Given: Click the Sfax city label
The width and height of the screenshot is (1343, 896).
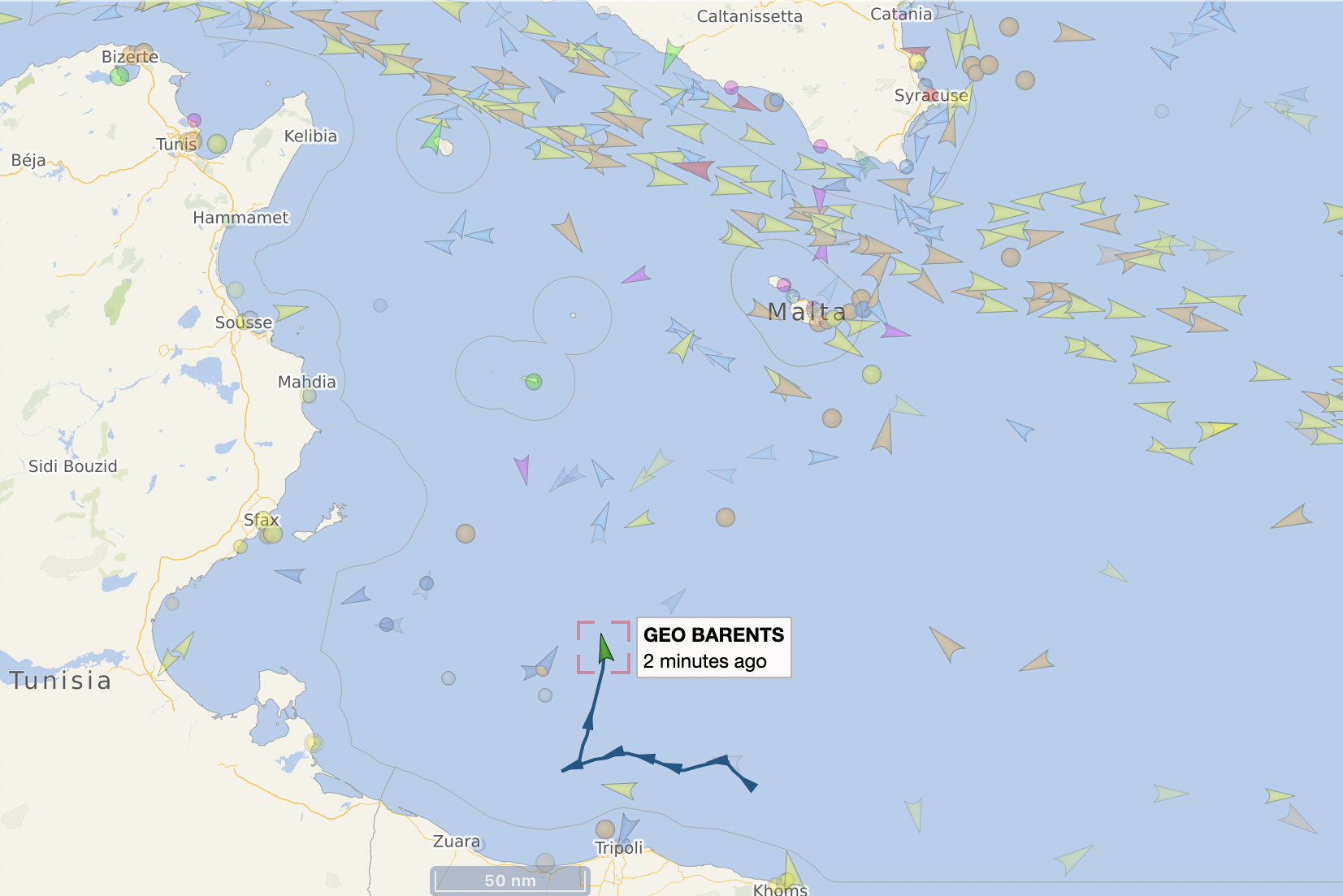Looking at the screenshot, I should coord(261,520).
